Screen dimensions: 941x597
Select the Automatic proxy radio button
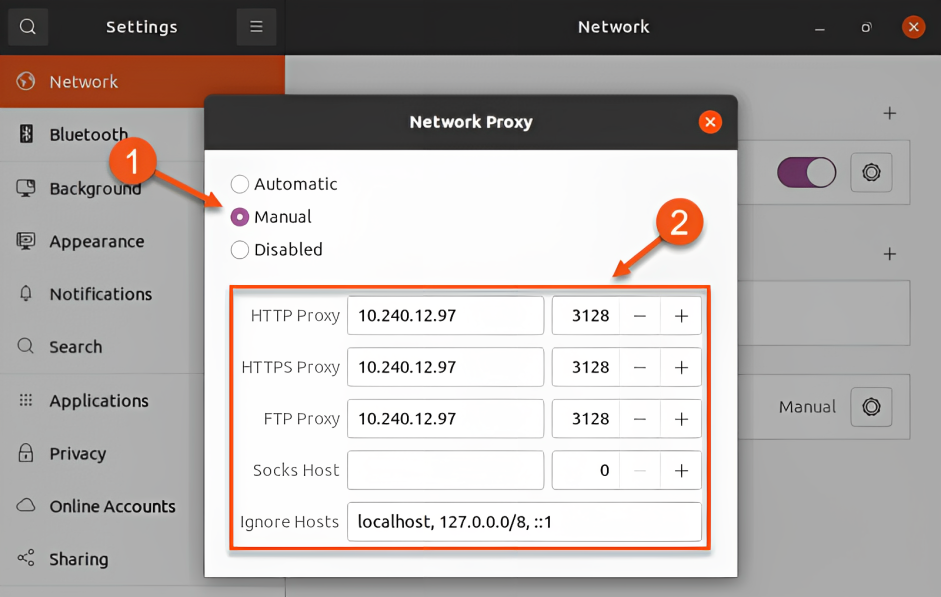239,184
